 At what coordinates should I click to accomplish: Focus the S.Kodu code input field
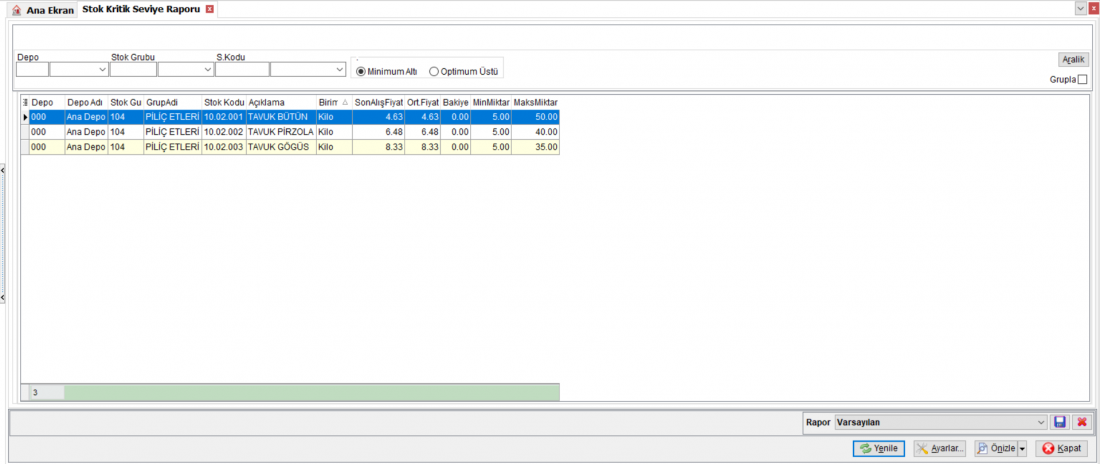(x=242, y=69)
